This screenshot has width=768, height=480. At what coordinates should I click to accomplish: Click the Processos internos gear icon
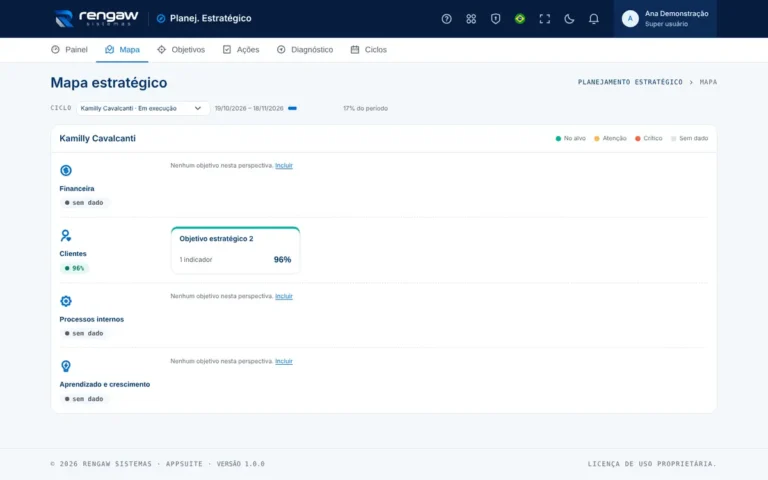click(x=66, y=301)
